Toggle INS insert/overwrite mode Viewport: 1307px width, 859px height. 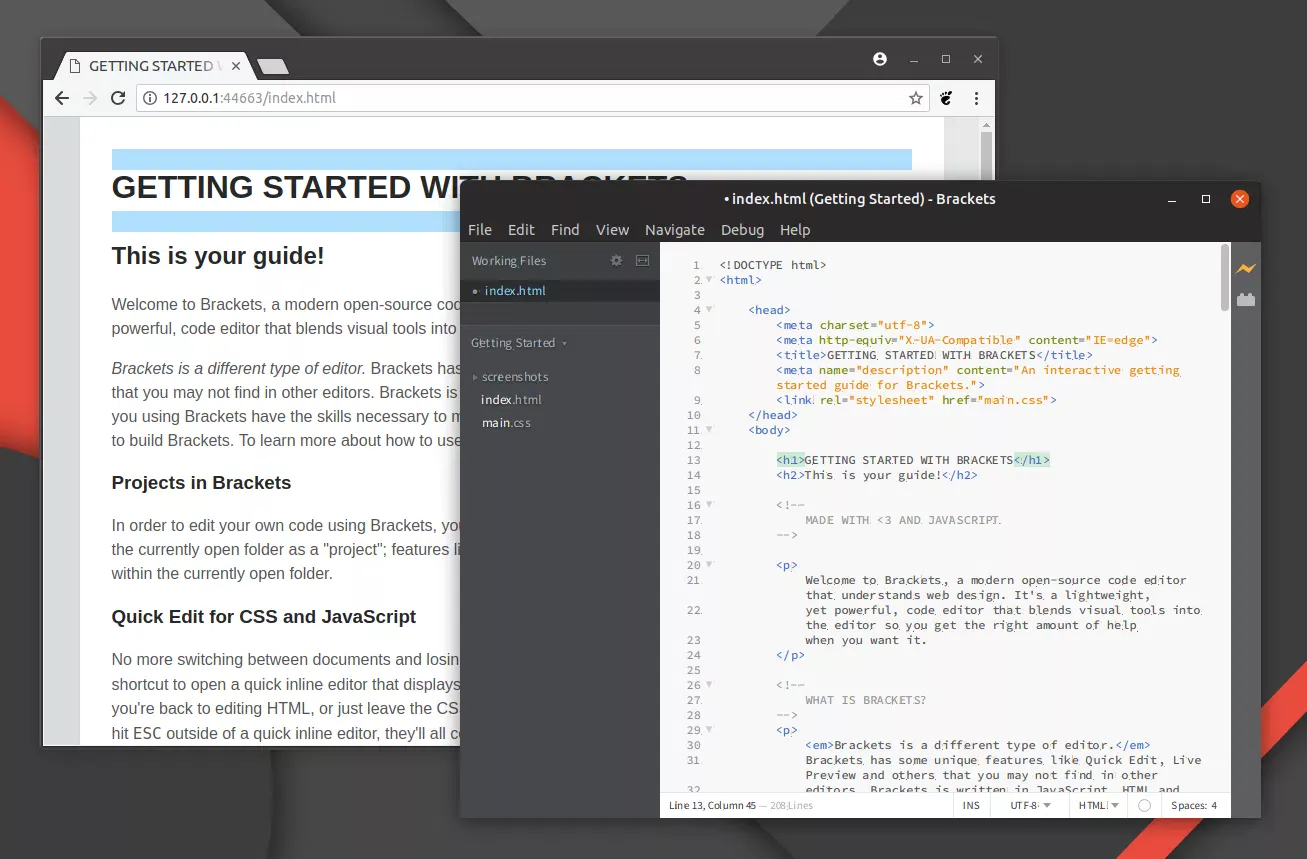971,805
